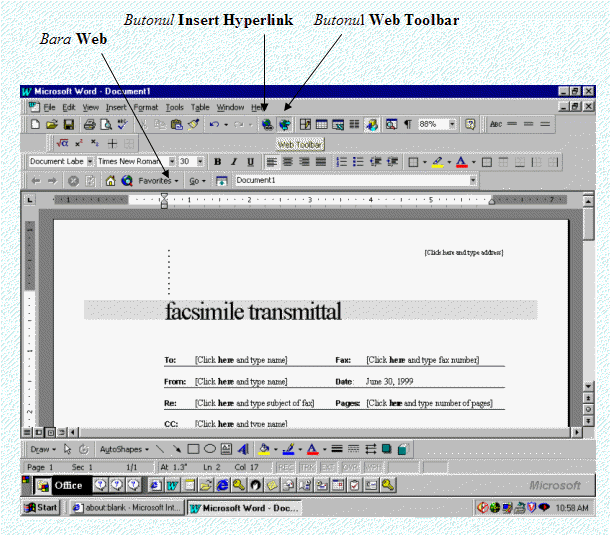
Task: Open Office Assistant help
Action: point(470,125)
